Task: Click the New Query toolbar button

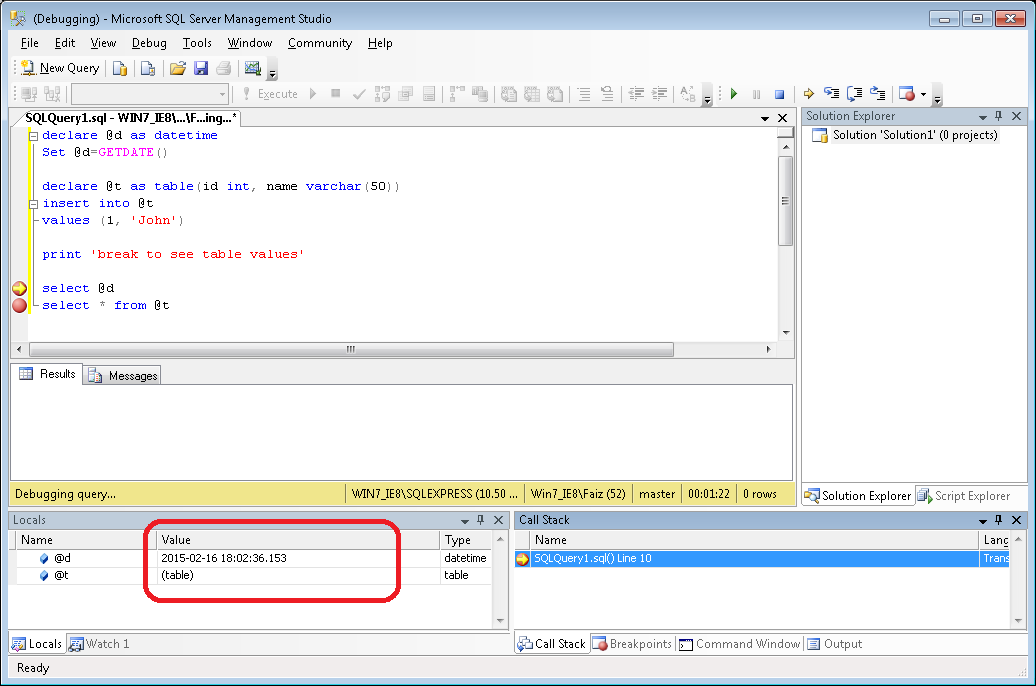Action: pyautogui.click(x=60, y=68)
